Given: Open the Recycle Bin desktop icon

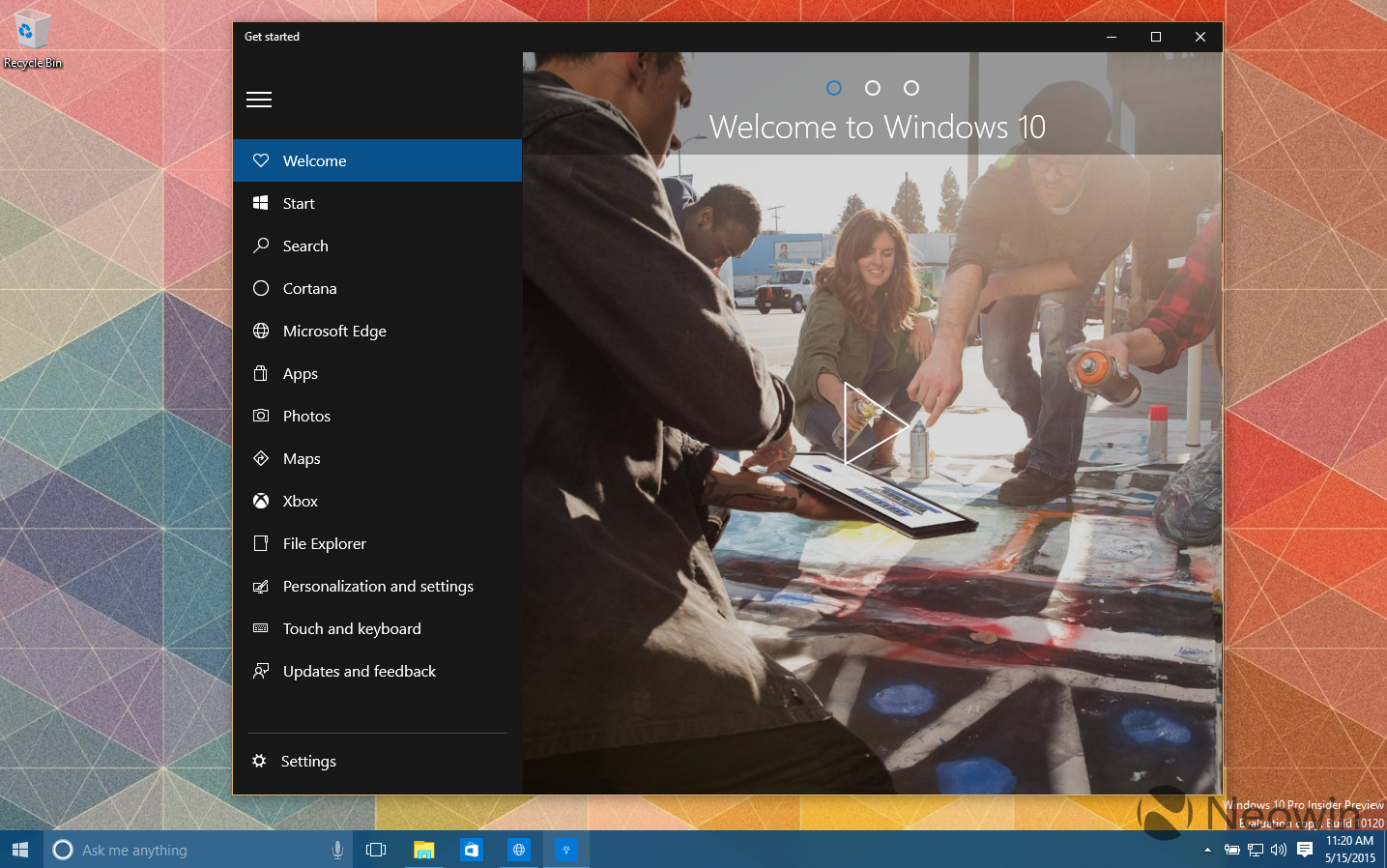Looking at the screenshot, I should [32, 39].
